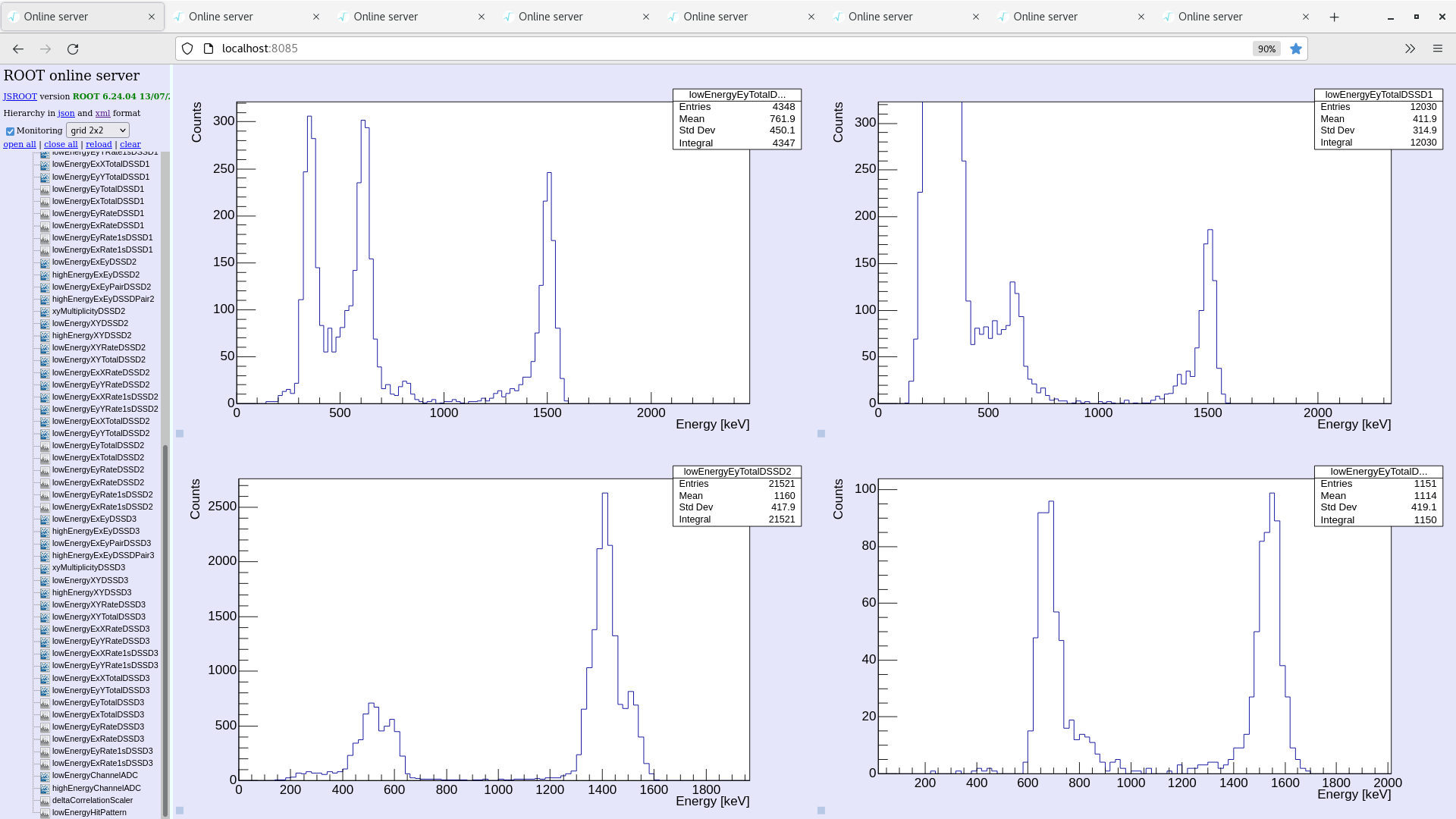The width and height of the screenshot is (1456, 819).
Task: Click the close all link
Action: (61, 144)
